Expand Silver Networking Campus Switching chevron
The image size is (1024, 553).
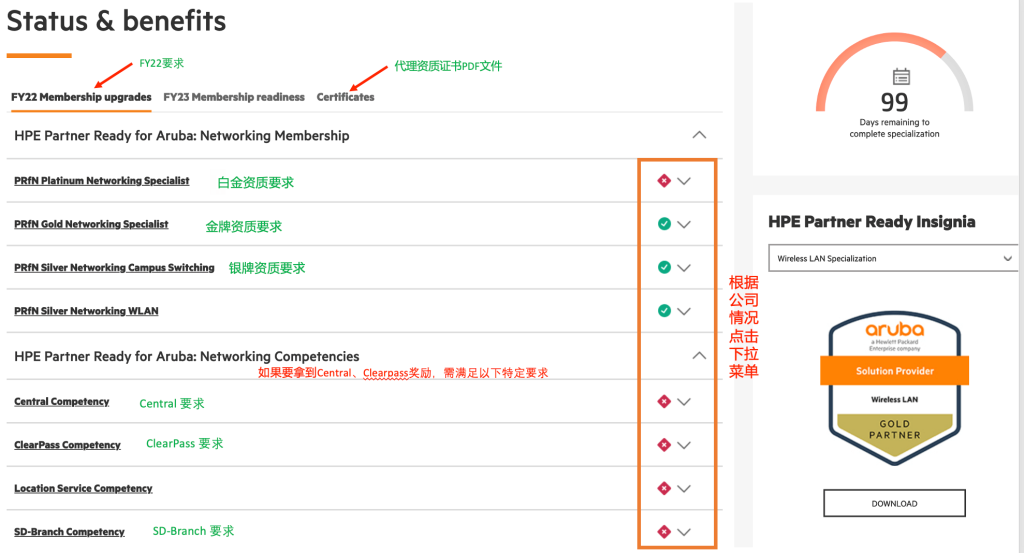[x=684, y=268]
